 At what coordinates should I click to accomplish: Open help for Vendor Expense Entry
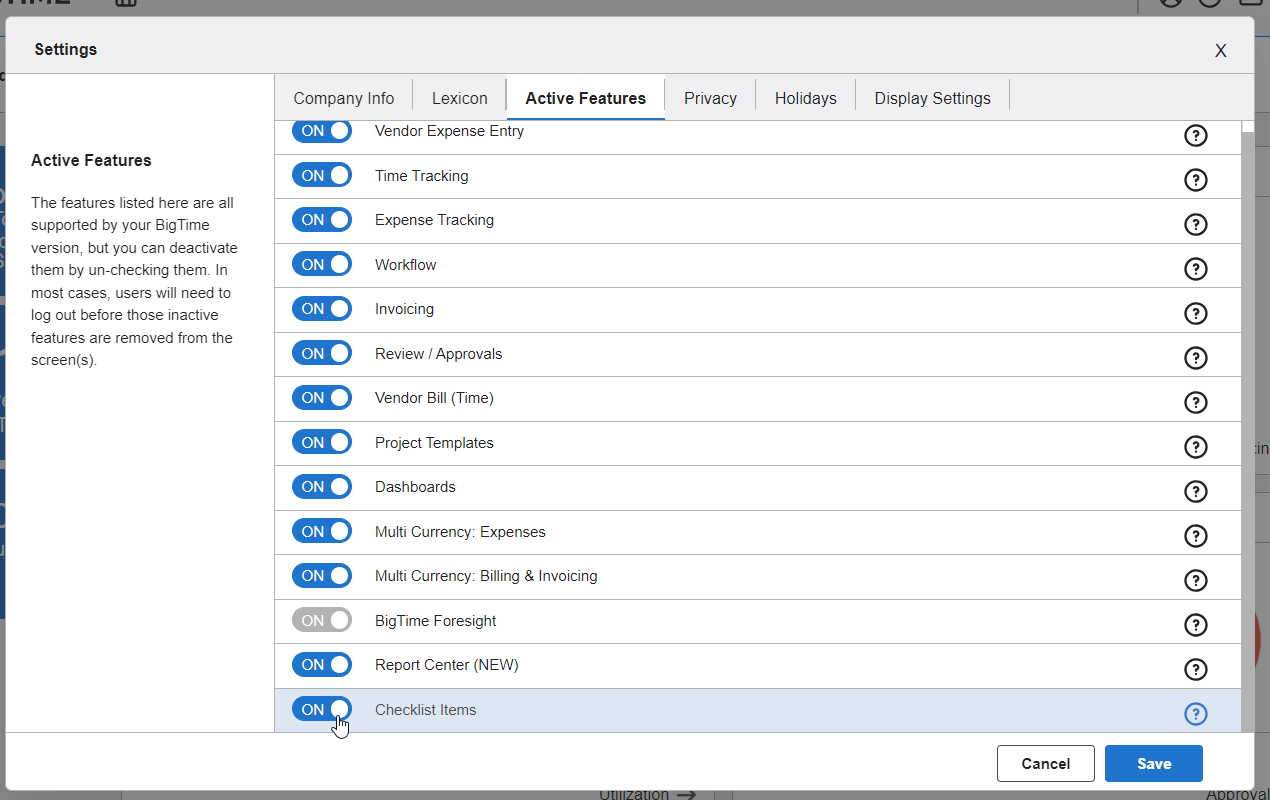pos(1196,135)
